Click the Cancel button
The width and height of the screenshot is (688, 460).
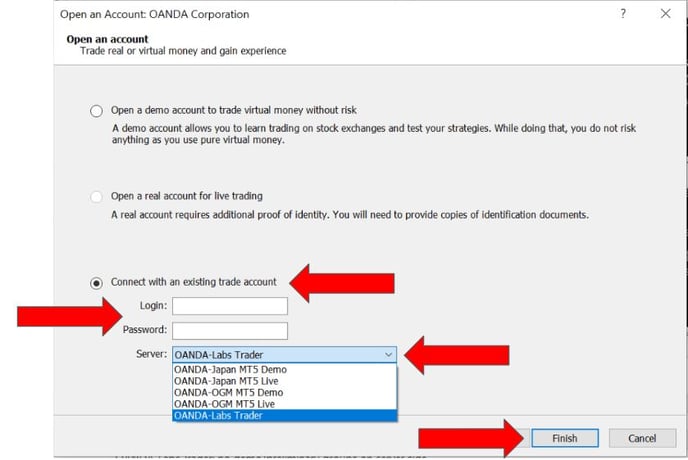click(642, 438)
